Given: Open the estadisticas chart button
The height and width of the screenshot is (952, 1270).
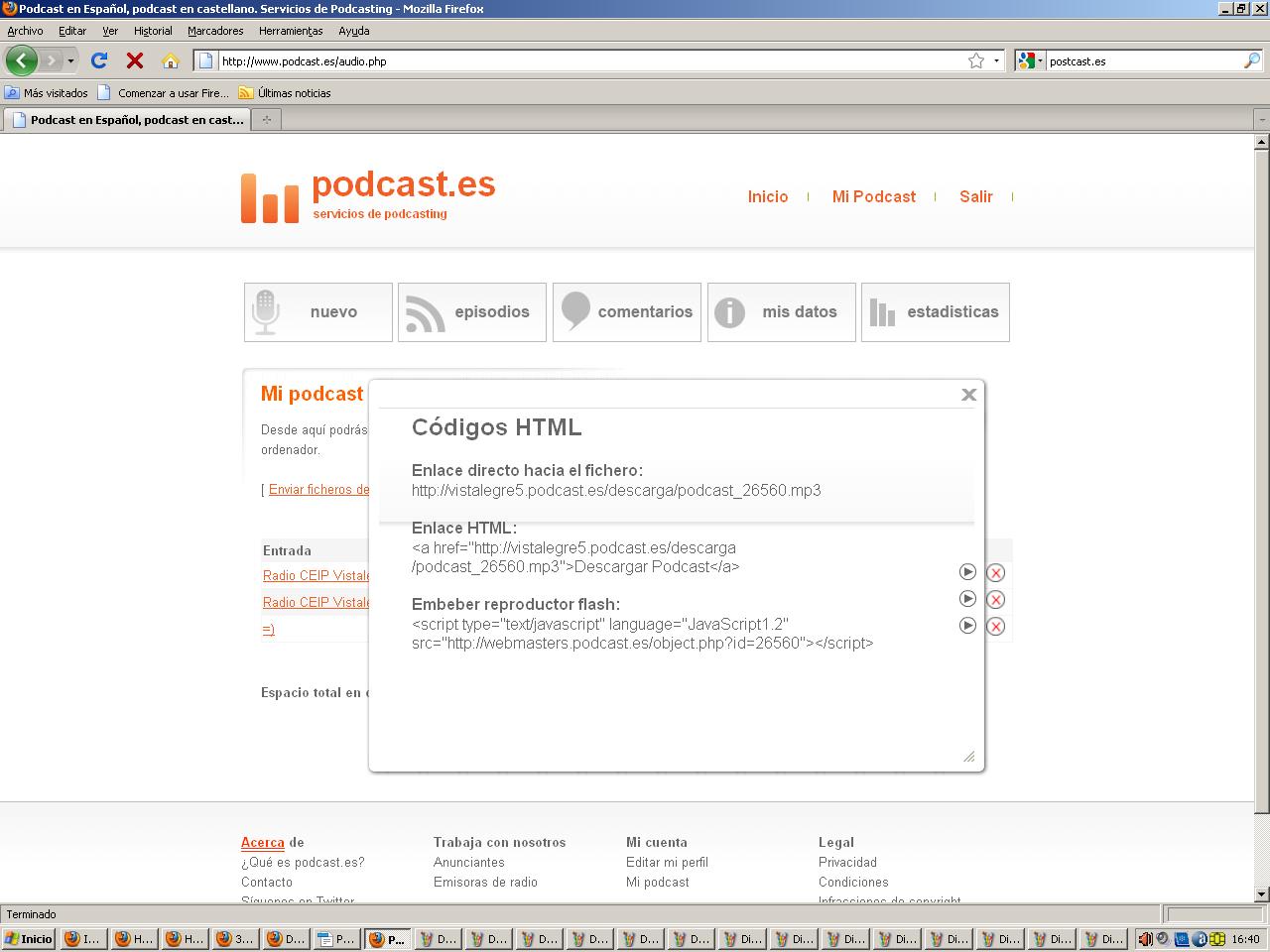Looking at the screenshot, I should pos(936,312).
